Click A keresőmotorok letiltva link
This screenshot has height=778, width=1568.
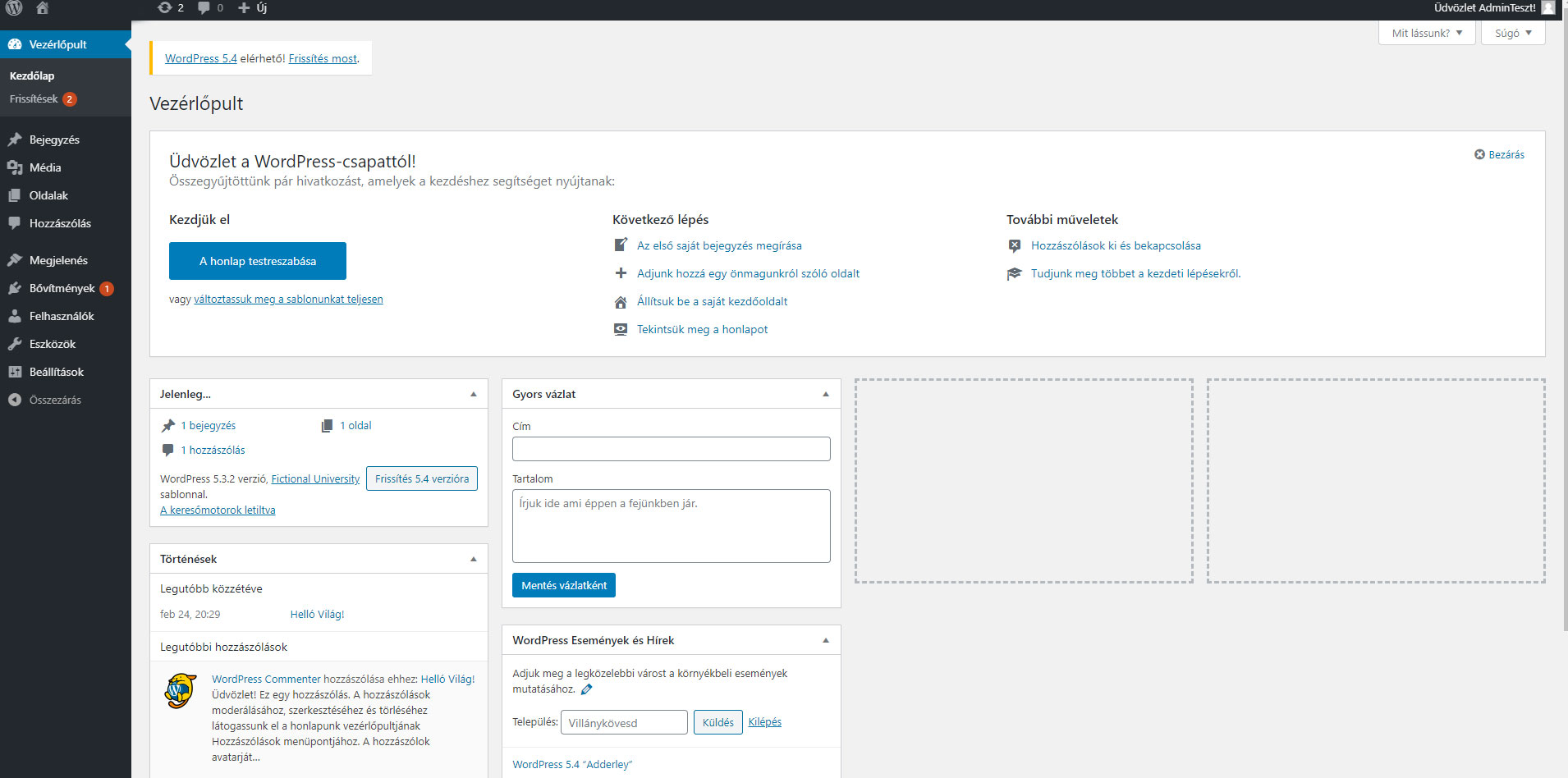coord(218,510)
